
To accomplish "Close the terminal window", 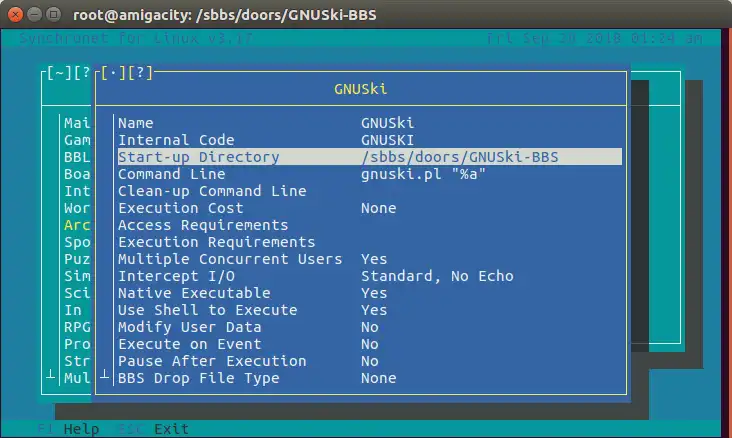I will click(15, 14).
